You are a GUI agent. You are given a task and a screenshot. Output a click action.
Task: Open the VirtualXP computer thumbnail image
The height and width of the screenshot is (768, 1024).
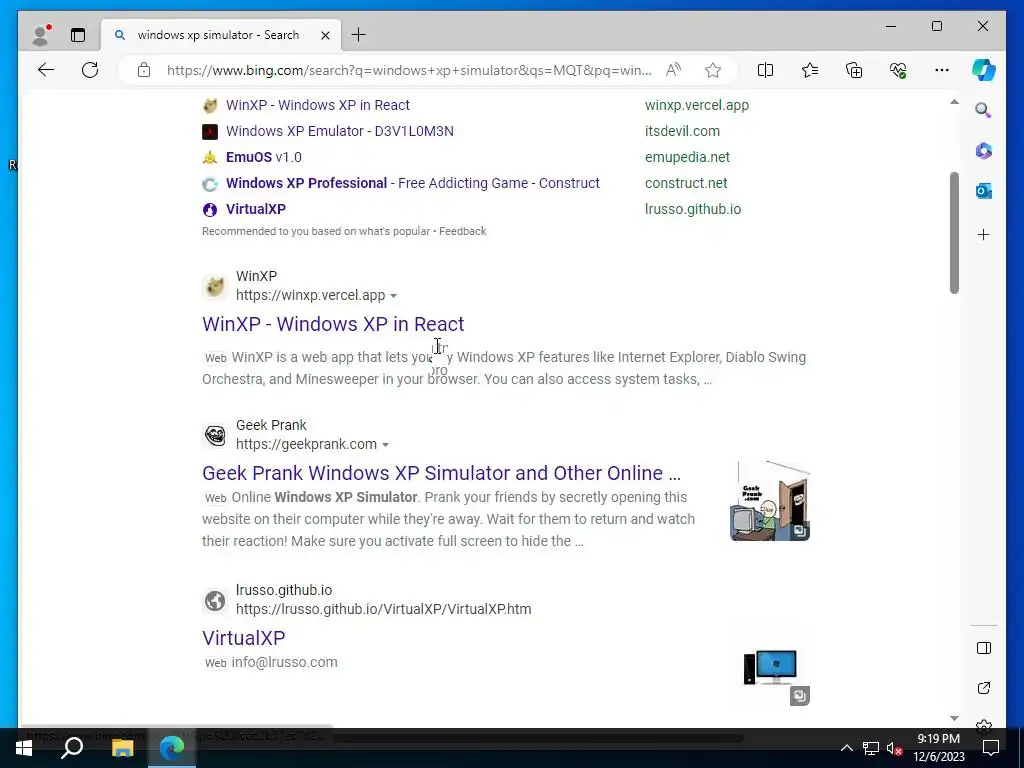coord(770,666)
